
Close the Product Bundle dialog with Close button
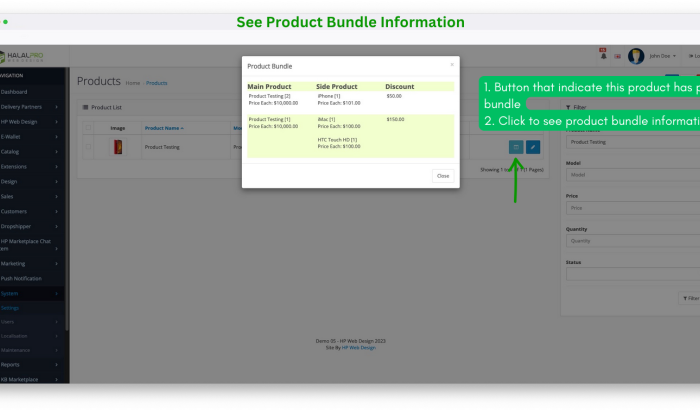pyautogui.click(x=443, y=176)
